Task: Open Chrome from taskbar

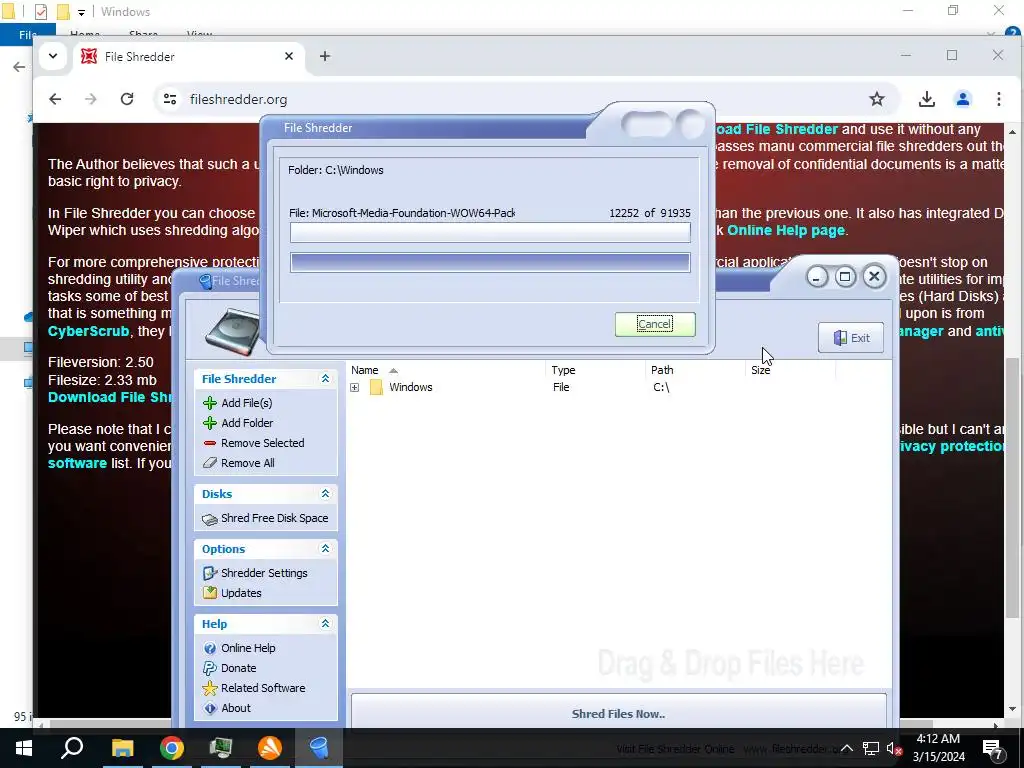Action: [x=171, y=748]
